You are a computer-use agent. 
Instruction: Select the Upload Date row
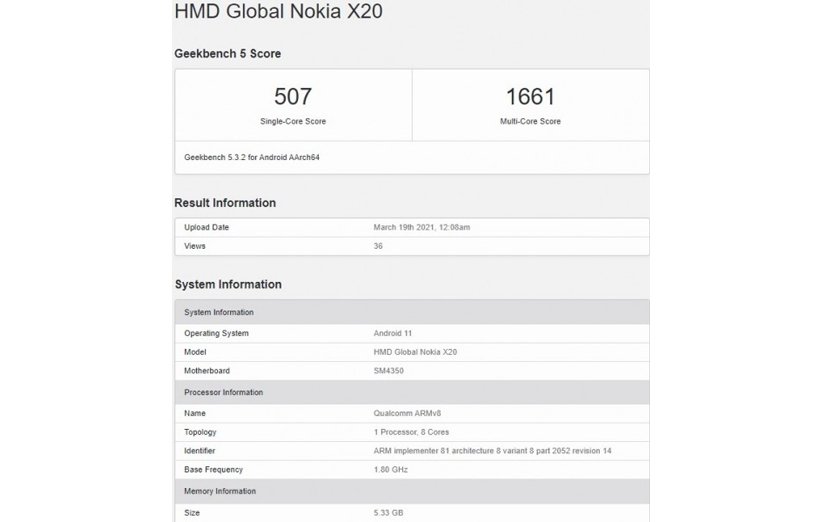[x=412, y=227]
